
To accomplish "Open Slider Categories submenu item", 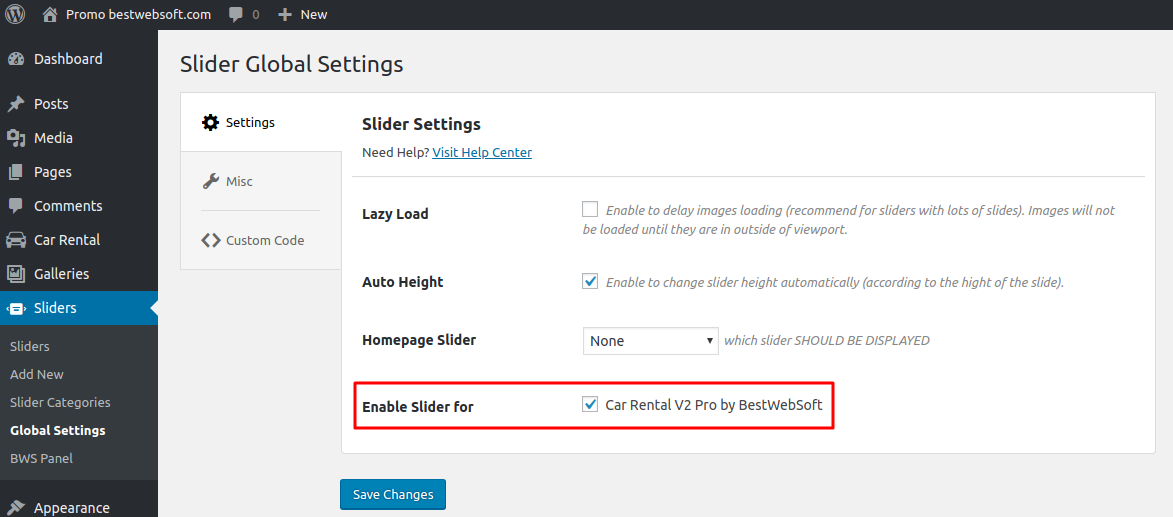I will pyautogui.click(x=60, y=403).
